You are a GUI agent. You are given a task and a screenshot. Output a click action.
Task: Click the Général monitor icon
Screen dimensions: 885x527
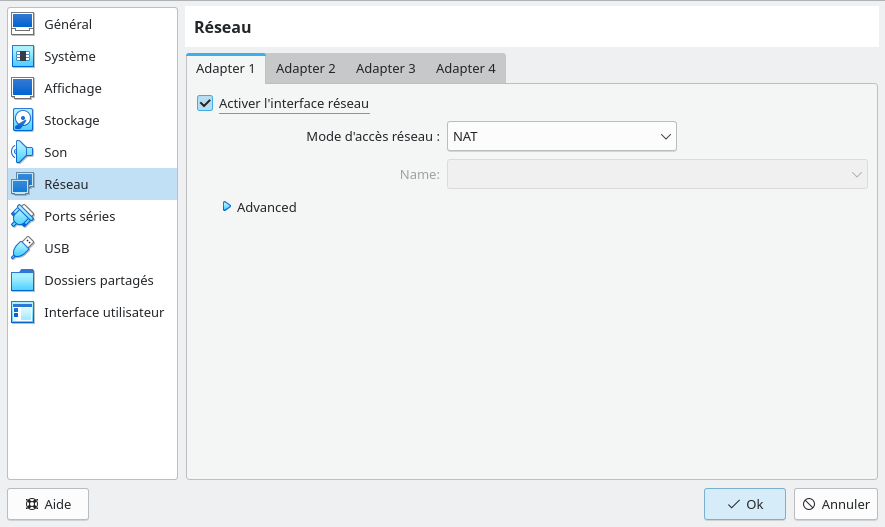[23, 24]
